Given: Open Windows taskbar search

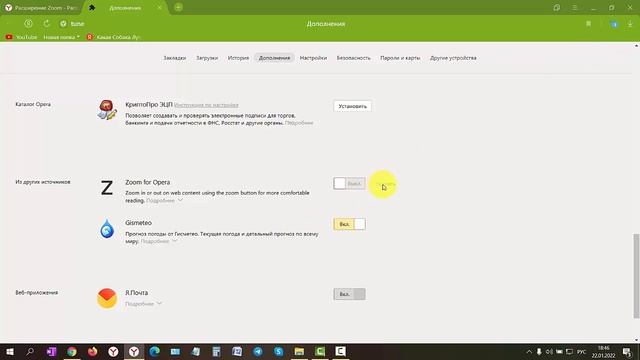Looking at the screenshot, I should 30,351.
